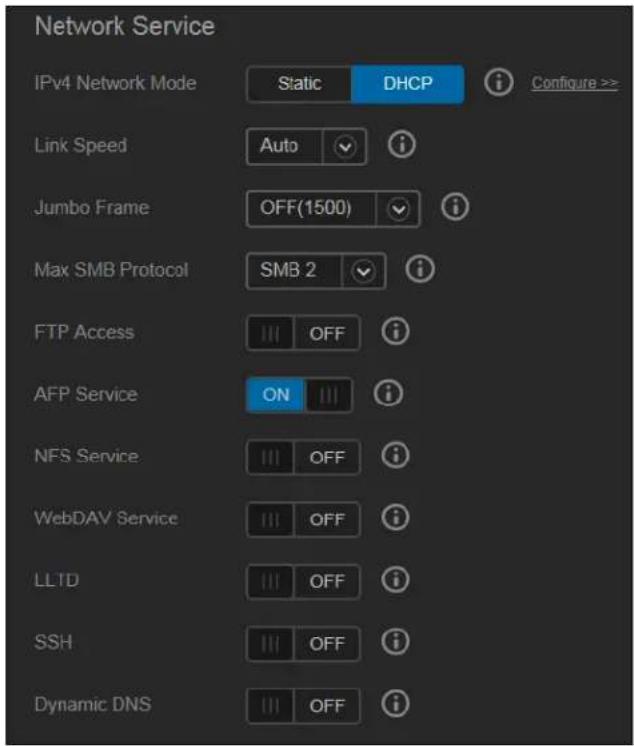
Task: Show Dynamic DNS info icon
Action: 395,704
